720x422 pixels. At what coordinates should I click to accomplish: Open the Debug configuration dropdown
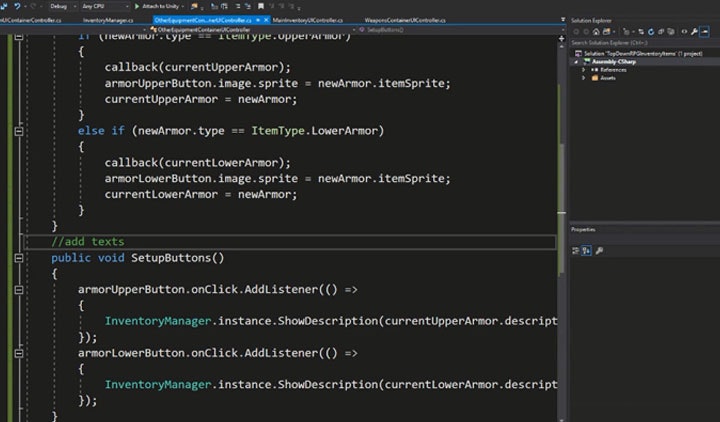pyautogui.click(x=63, y=6)
